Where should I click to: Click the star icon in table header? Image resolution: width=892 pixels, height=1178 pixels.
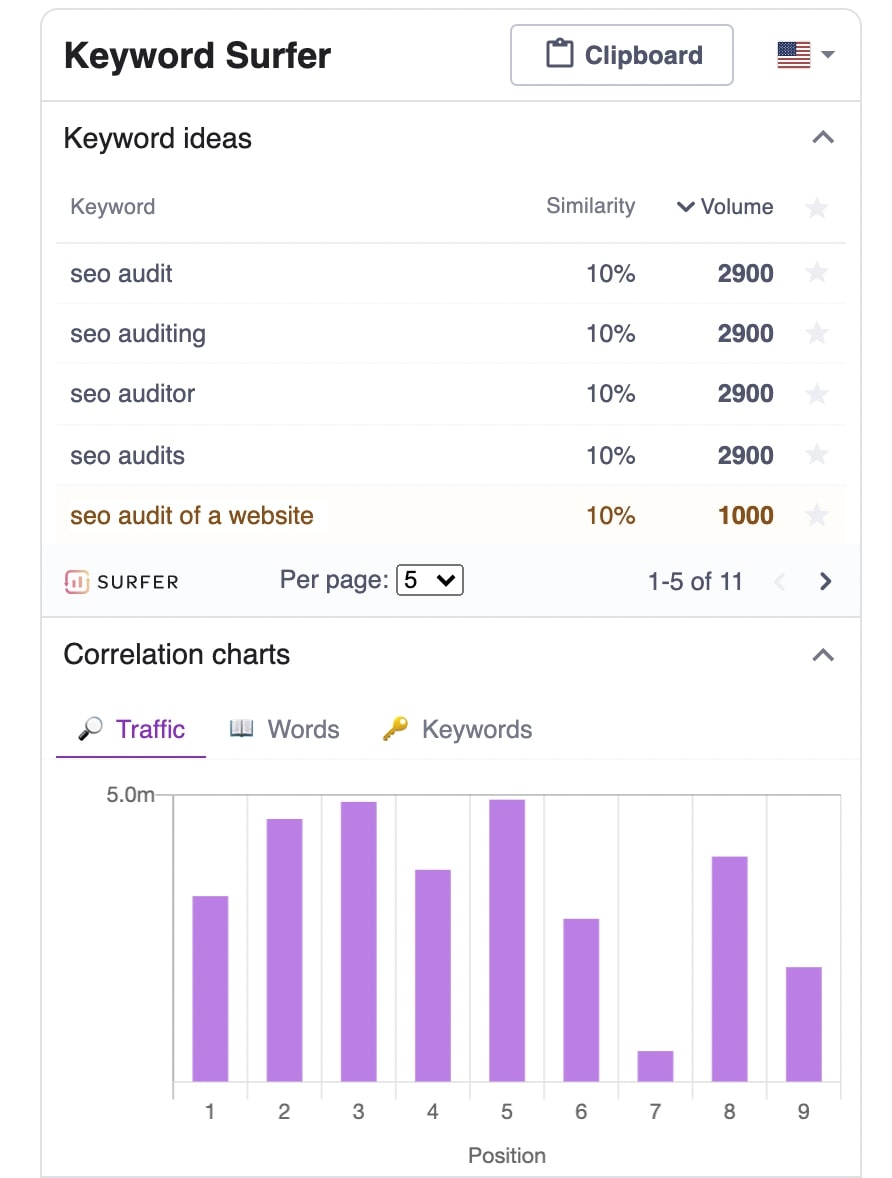click(x=817, y=208)
